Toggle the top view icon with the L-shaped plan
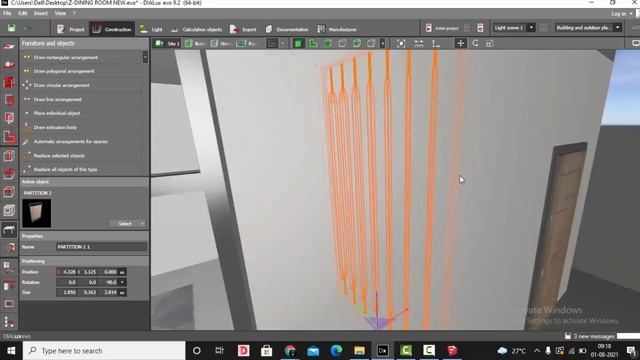This screenshot has height=360, width=640. click(x=313, y=43)
